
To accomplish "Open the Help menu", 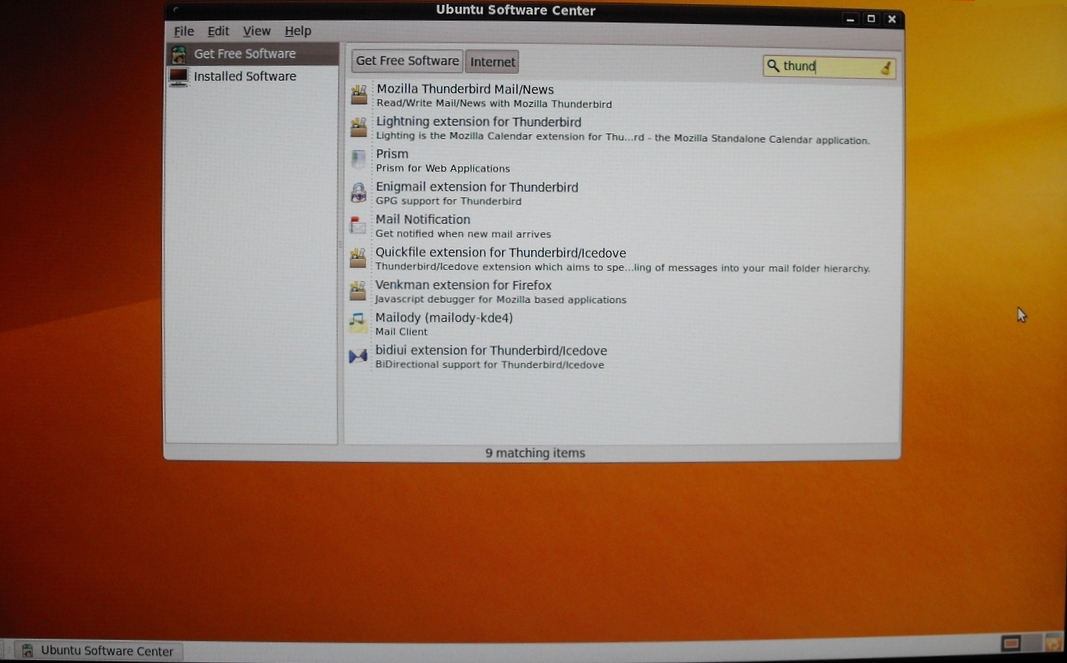I will click(x=297, y=31).
